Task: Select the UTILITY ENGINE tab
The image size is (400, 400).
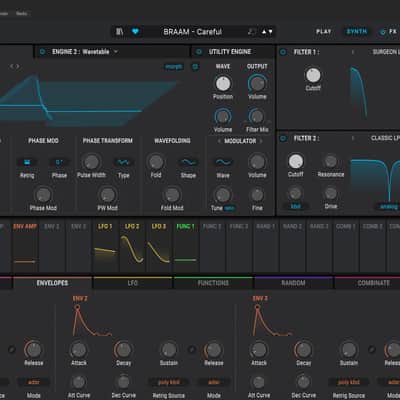Action: pyautogui.click(x=230, y=52)
